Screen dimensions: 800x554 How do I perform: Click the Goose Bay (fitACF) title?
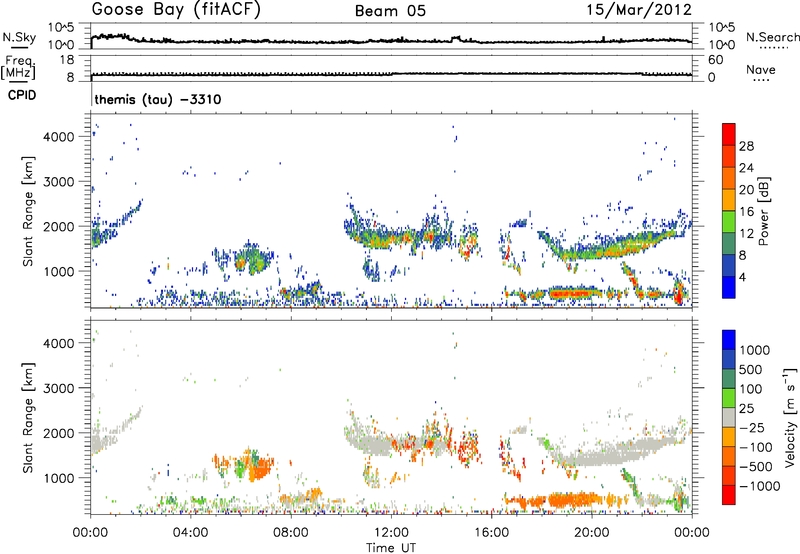176,10
